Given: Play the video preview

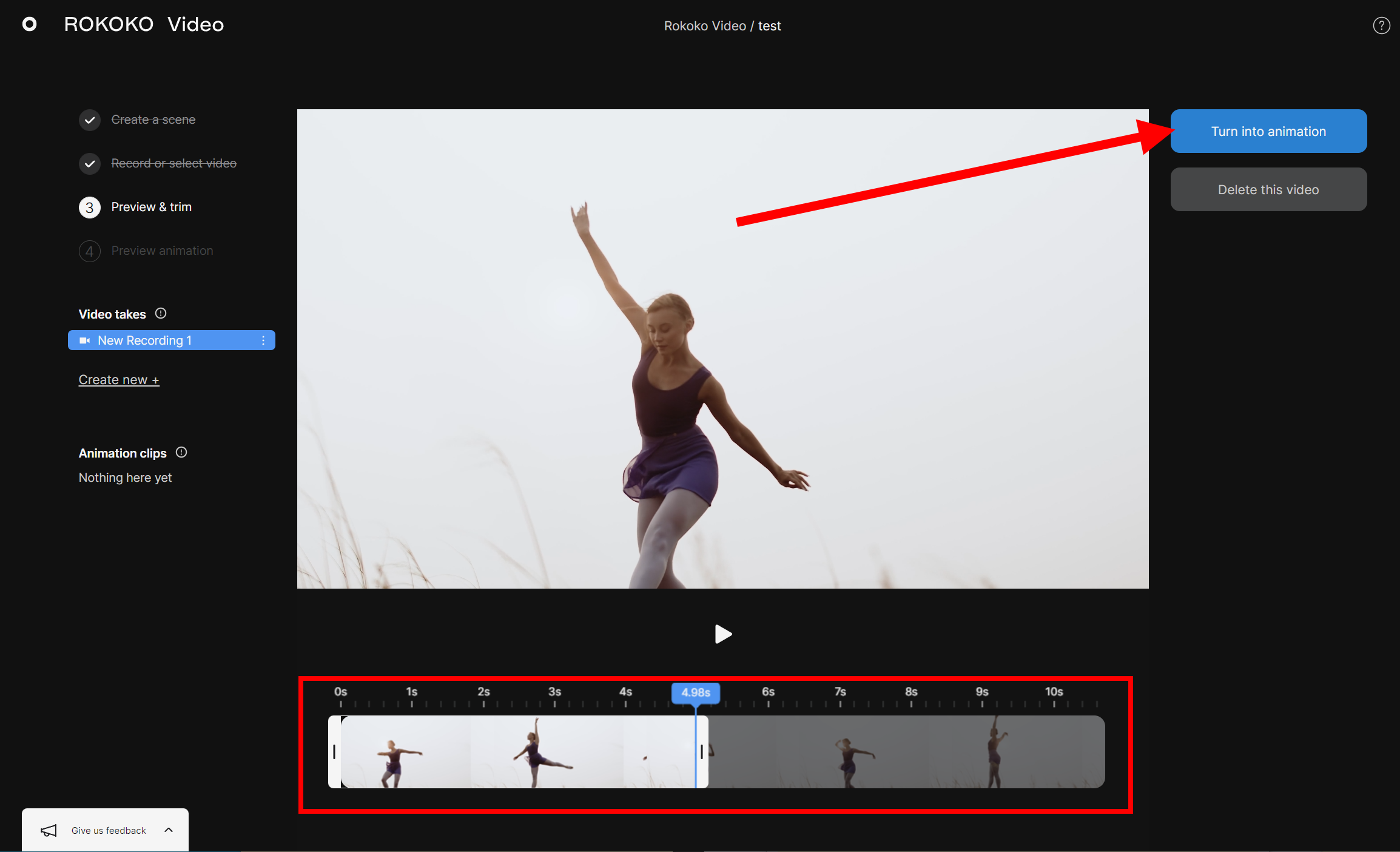Looking at the screenshot, I should click(723, 634).
